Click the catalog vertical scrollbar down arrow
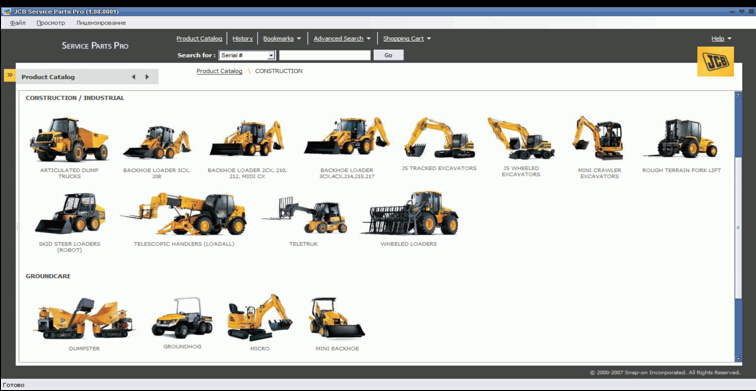Viewport: 756px width, 391px height. (x=738, y=358)
